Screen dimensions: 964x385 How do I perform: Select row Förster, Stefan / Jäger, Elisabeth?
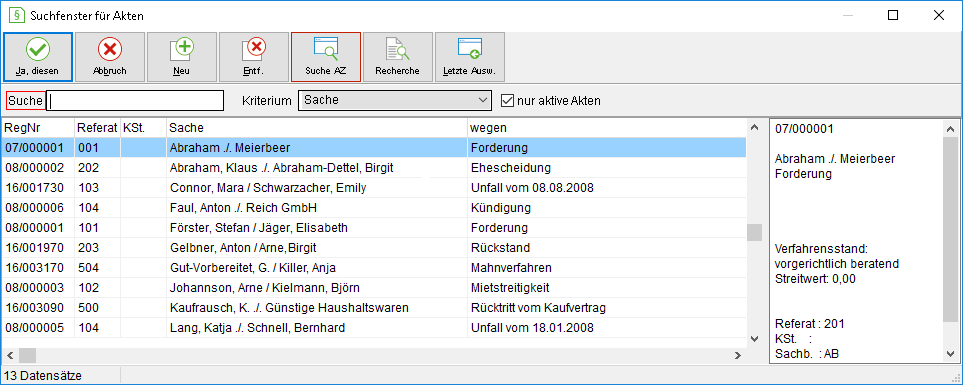coord(374,228)
